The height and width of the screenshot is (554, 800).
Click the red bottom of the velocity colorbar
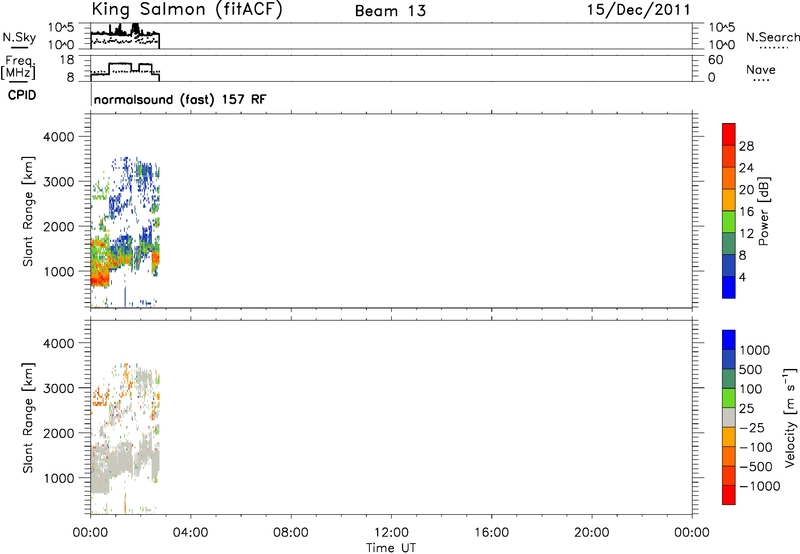coord(729,495)
